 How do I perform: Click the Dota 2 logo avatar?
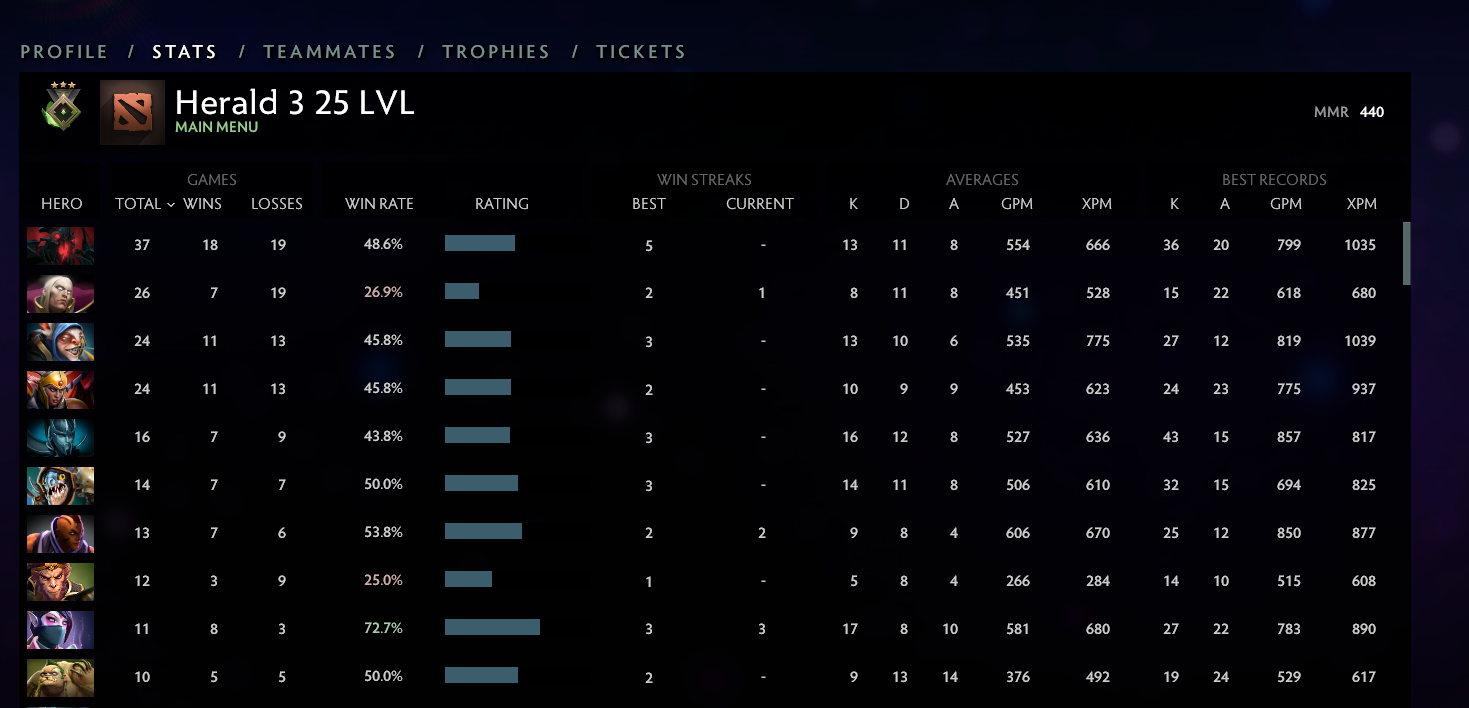pyautogui.click(x=133, y=111)
